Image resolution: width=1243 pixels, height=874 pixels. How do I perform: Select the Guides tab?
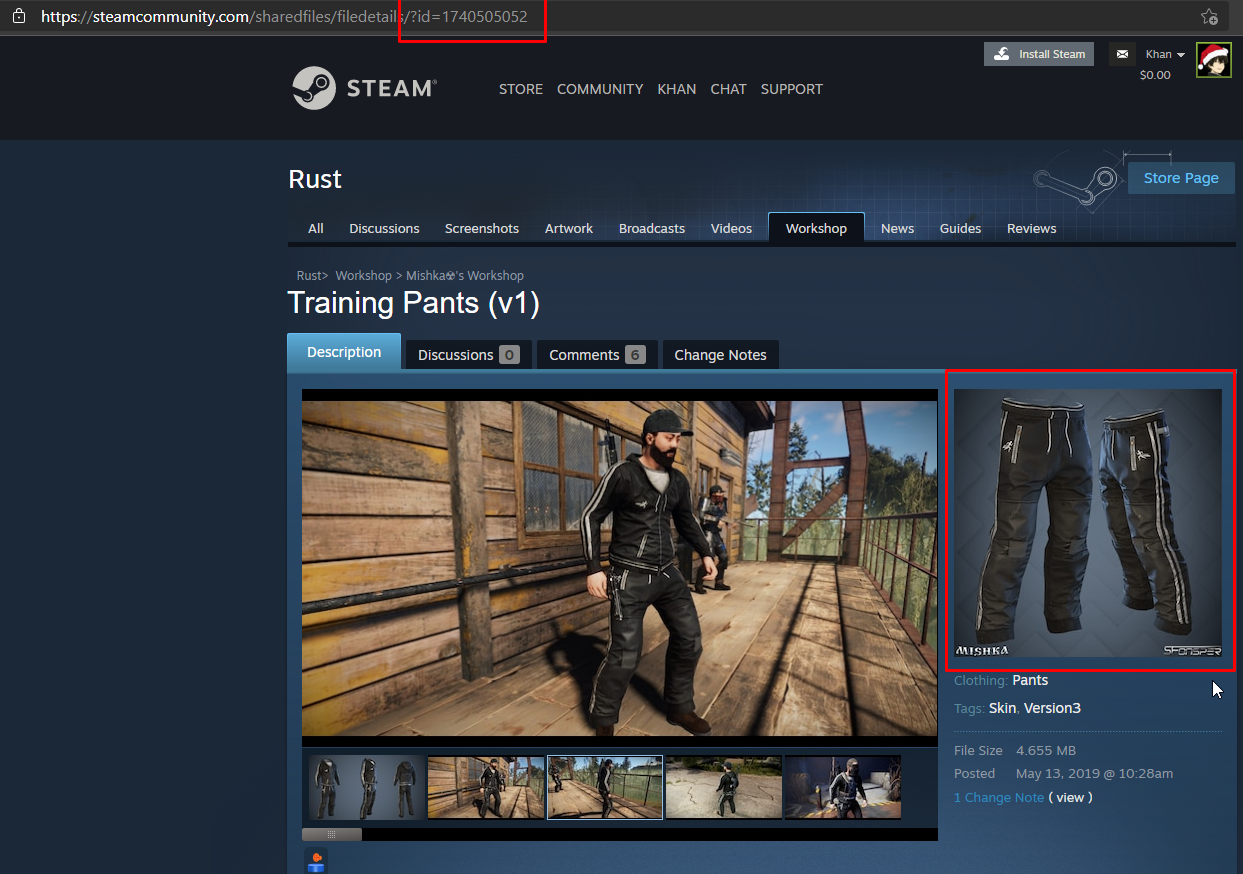tap(960, 228)
